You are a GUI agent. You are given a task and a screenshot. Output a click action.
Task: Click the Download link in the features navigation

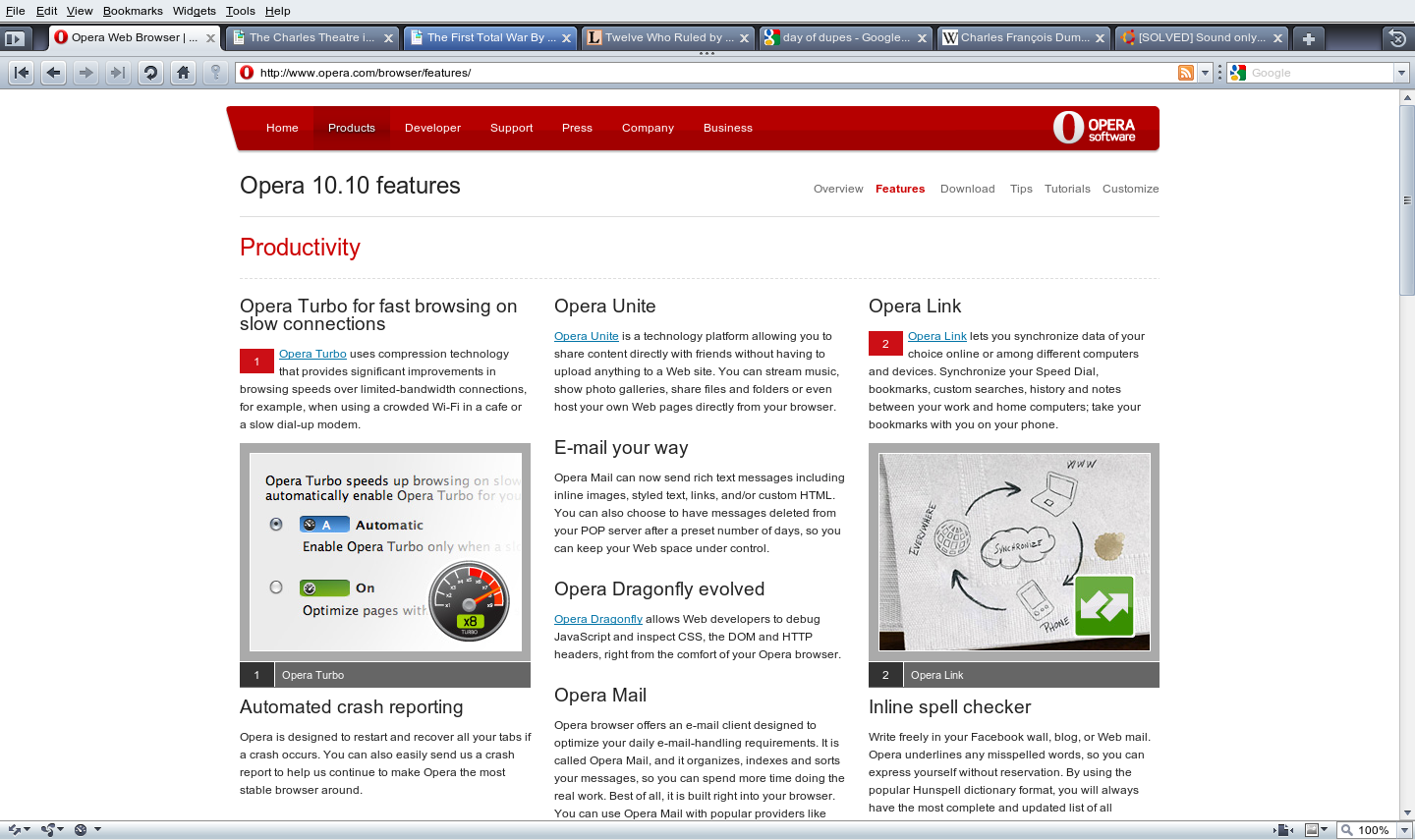(x=967, y=189)
